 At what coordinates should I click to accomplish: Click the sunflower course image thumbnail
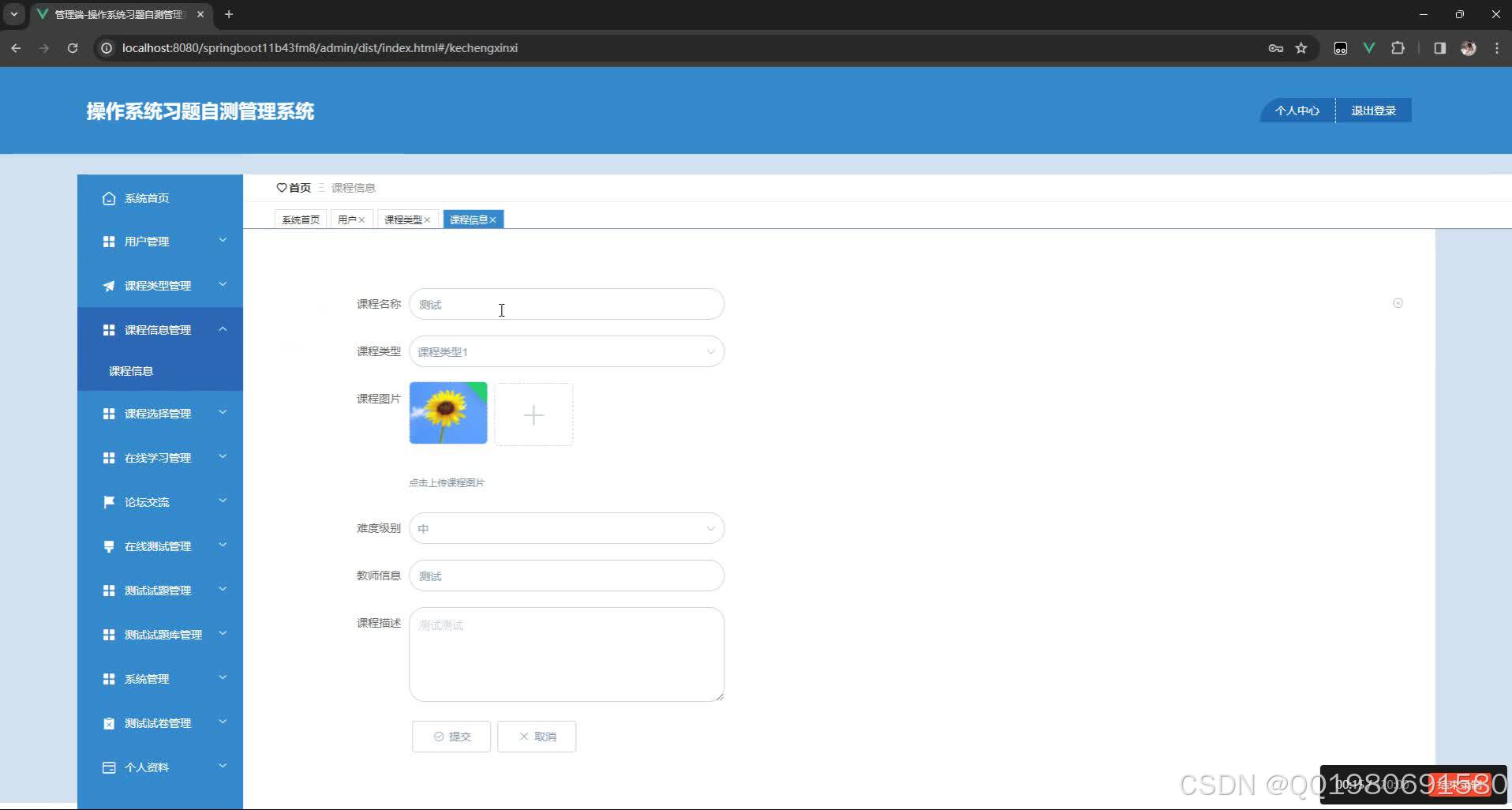tap(448, 413)
